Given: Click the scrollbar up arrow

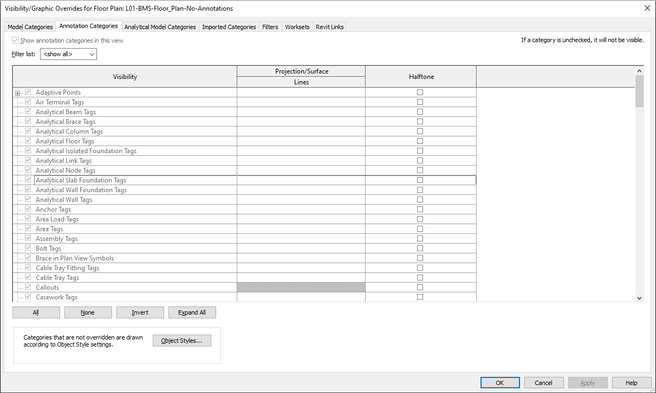Looking at the screenshot, I should tap(639, 71).
